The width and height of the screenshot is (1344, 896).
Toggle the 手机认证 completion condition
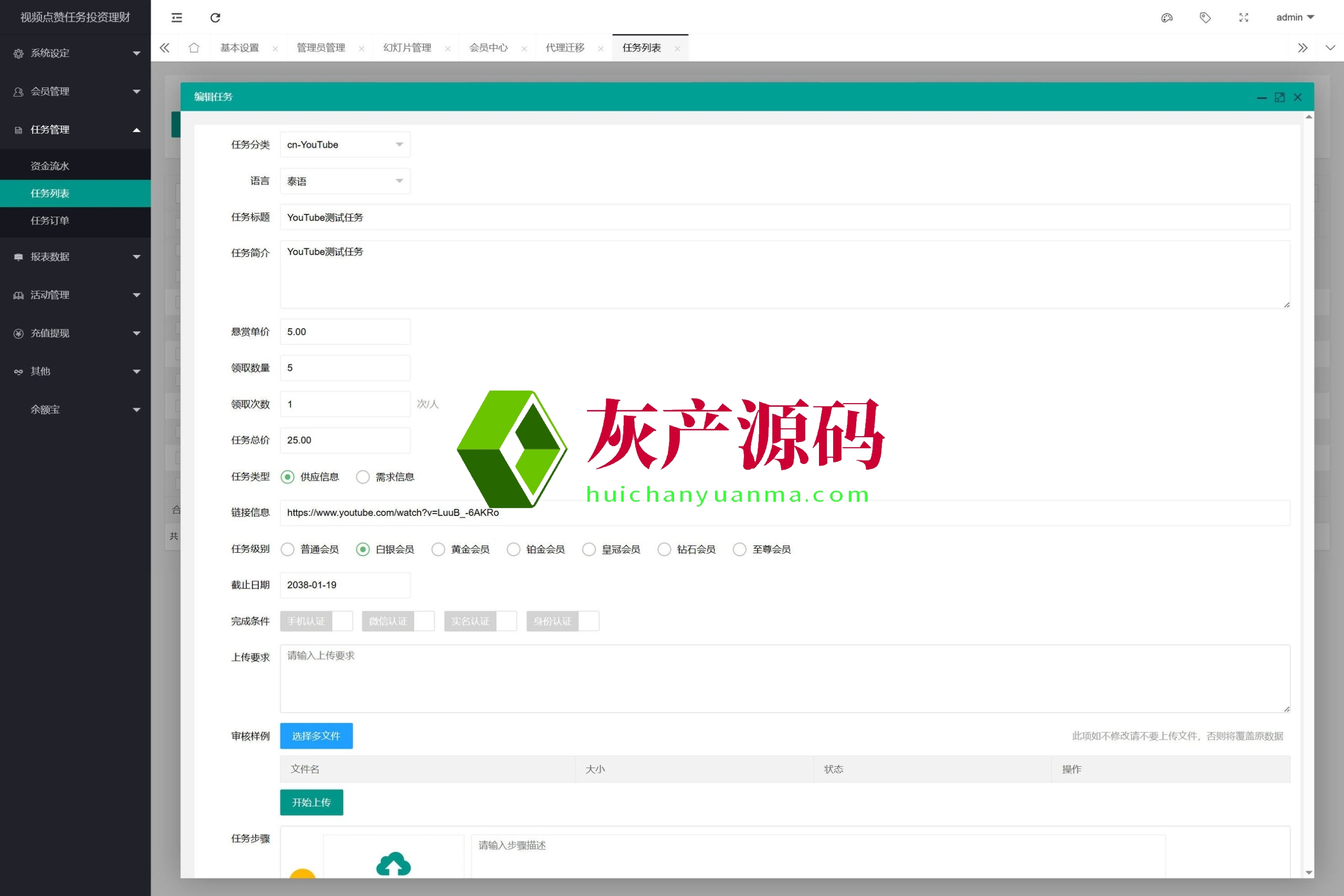(x=316, y=621)
